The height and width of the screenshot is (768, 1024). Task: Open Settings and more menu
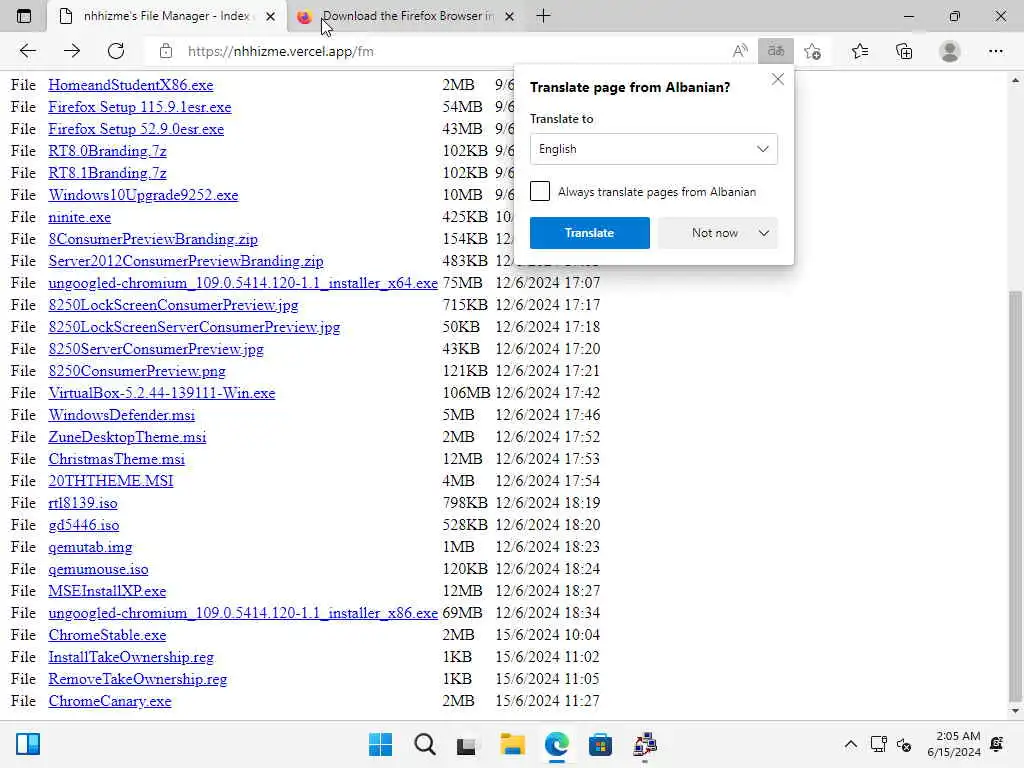[995, 51]
